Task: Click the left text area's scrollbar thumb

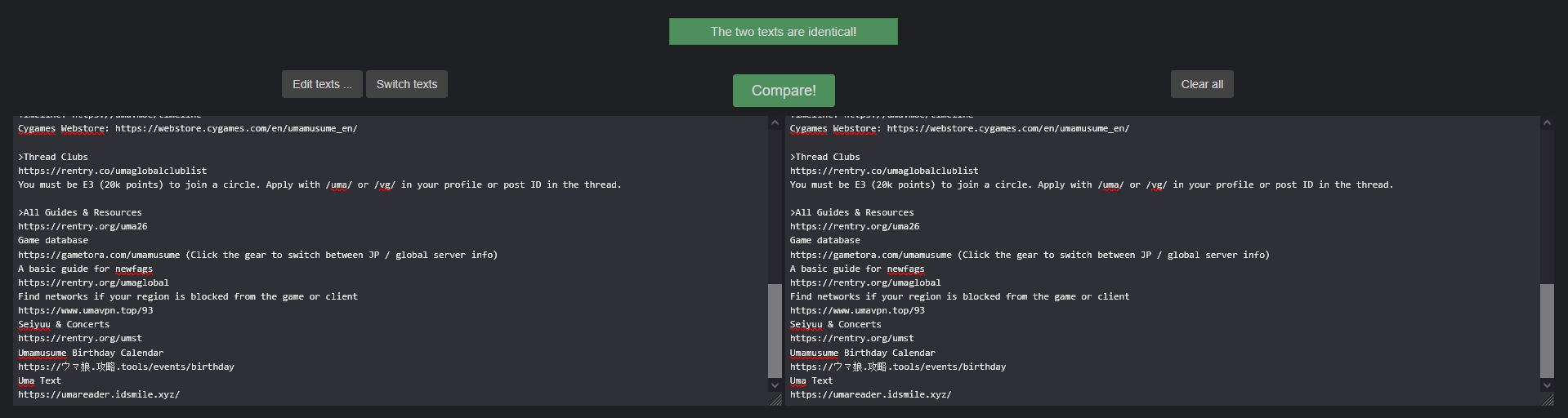Action: [x=775, y=331]
